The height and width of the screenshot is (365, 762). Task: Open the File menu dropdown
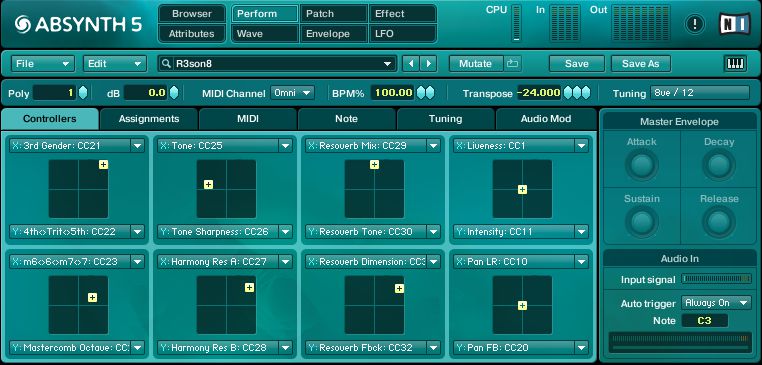point(43,64)
